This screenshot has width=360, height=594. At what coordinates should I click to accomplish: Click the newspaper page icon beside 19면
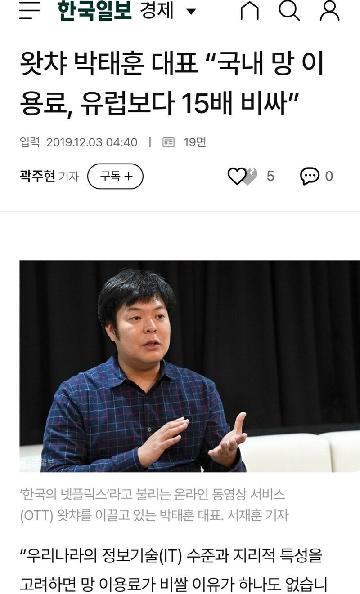pos(168,142)
